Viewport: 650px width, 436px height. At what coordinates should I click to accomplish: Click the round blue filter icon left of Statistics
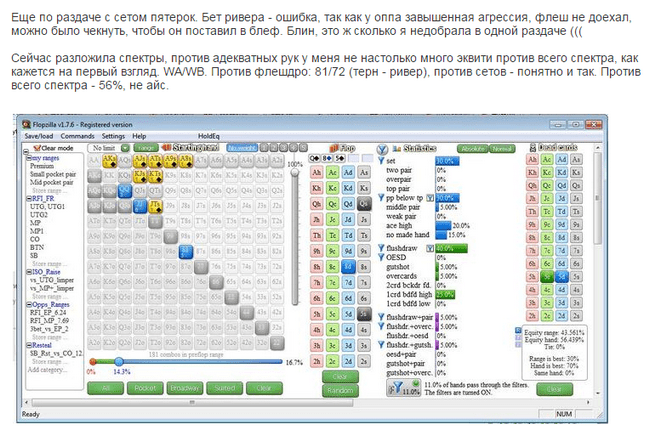click(x=382, y=149)
